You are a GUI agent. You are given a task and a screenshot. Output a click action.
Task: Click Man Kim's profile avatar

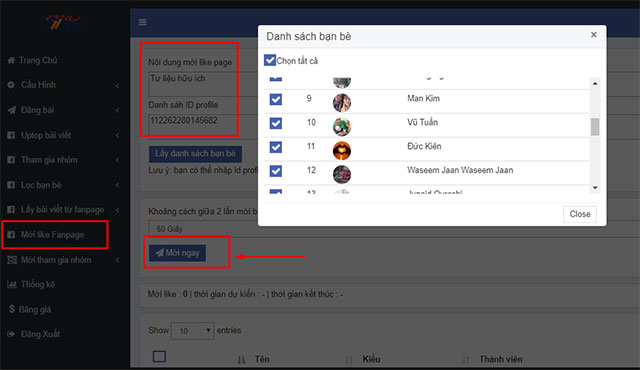pyautogui.click(x=342, y=103)
